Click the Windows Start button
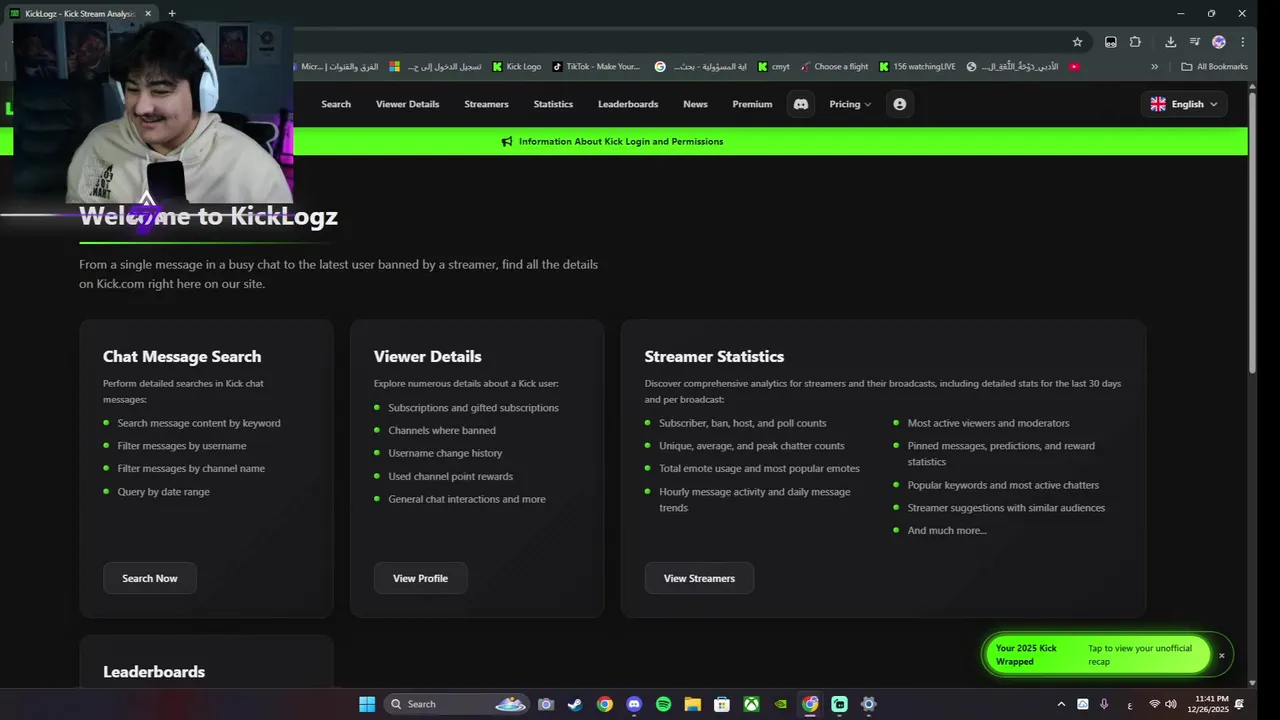The width and height of the screenshot is (1280, 720). click(367, 704)
